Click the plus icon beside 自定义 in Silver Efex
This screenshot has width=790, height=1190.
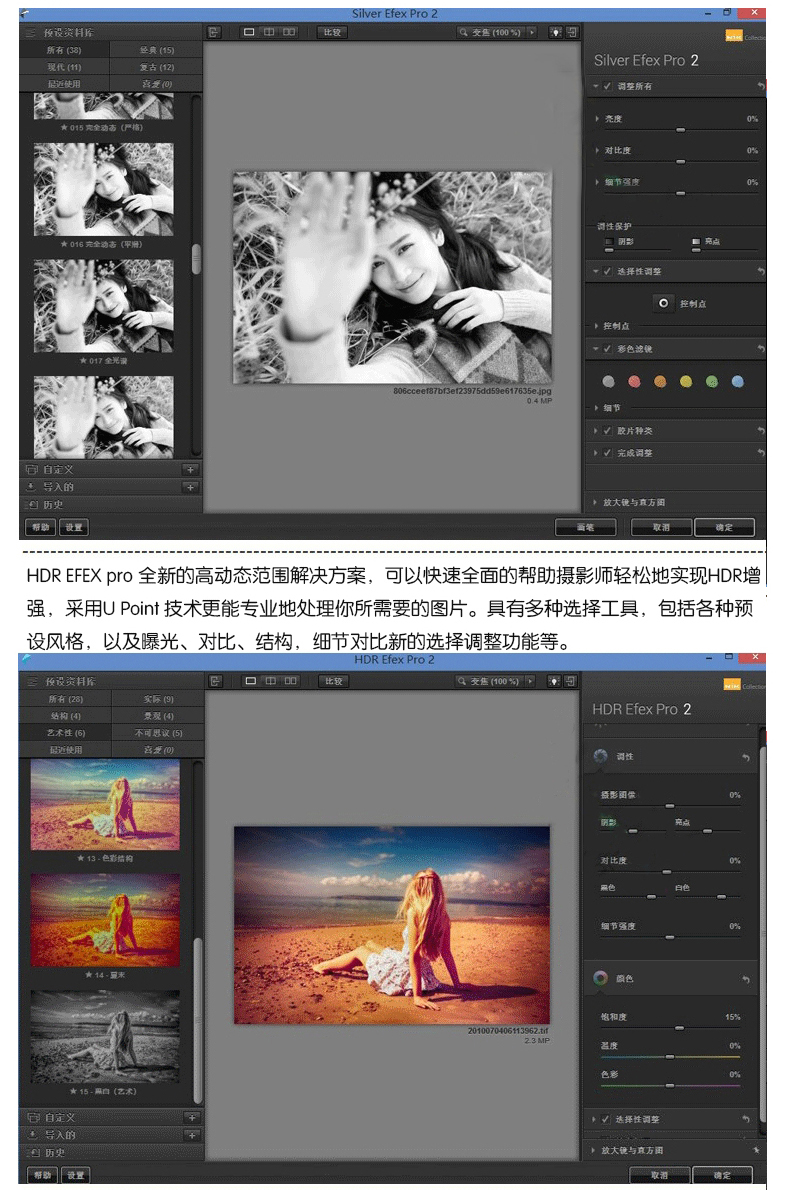(x=190, y=470)
